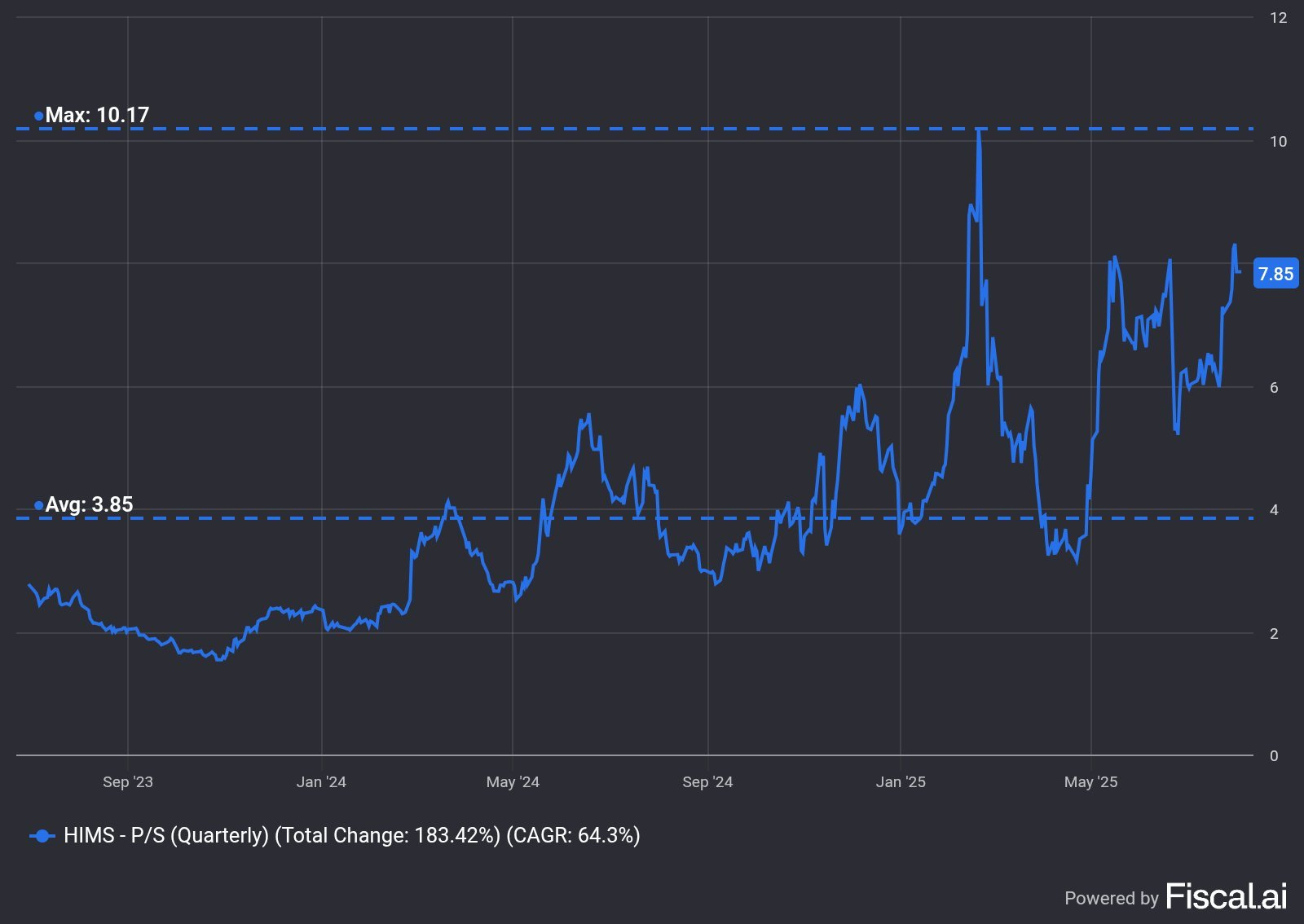Click the blue dot beside Avg label
This screenshot has height=924, width=1304.
tap(38, 505)
